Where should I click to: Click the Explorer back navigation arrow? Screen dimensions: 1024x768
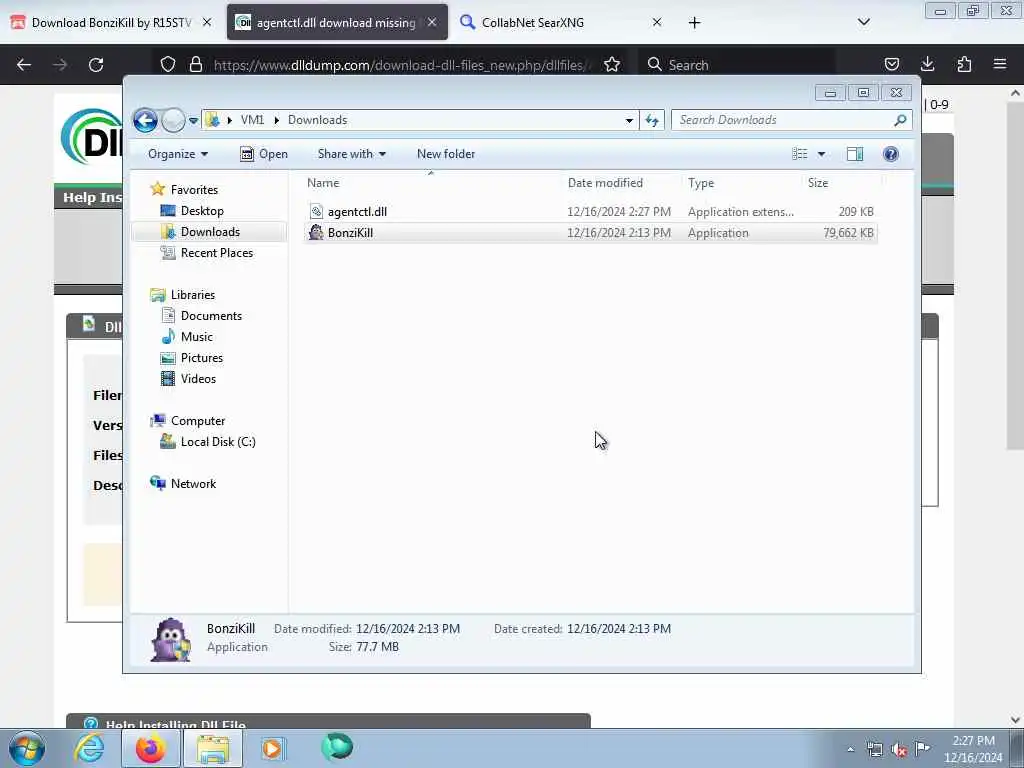point(145,120)
